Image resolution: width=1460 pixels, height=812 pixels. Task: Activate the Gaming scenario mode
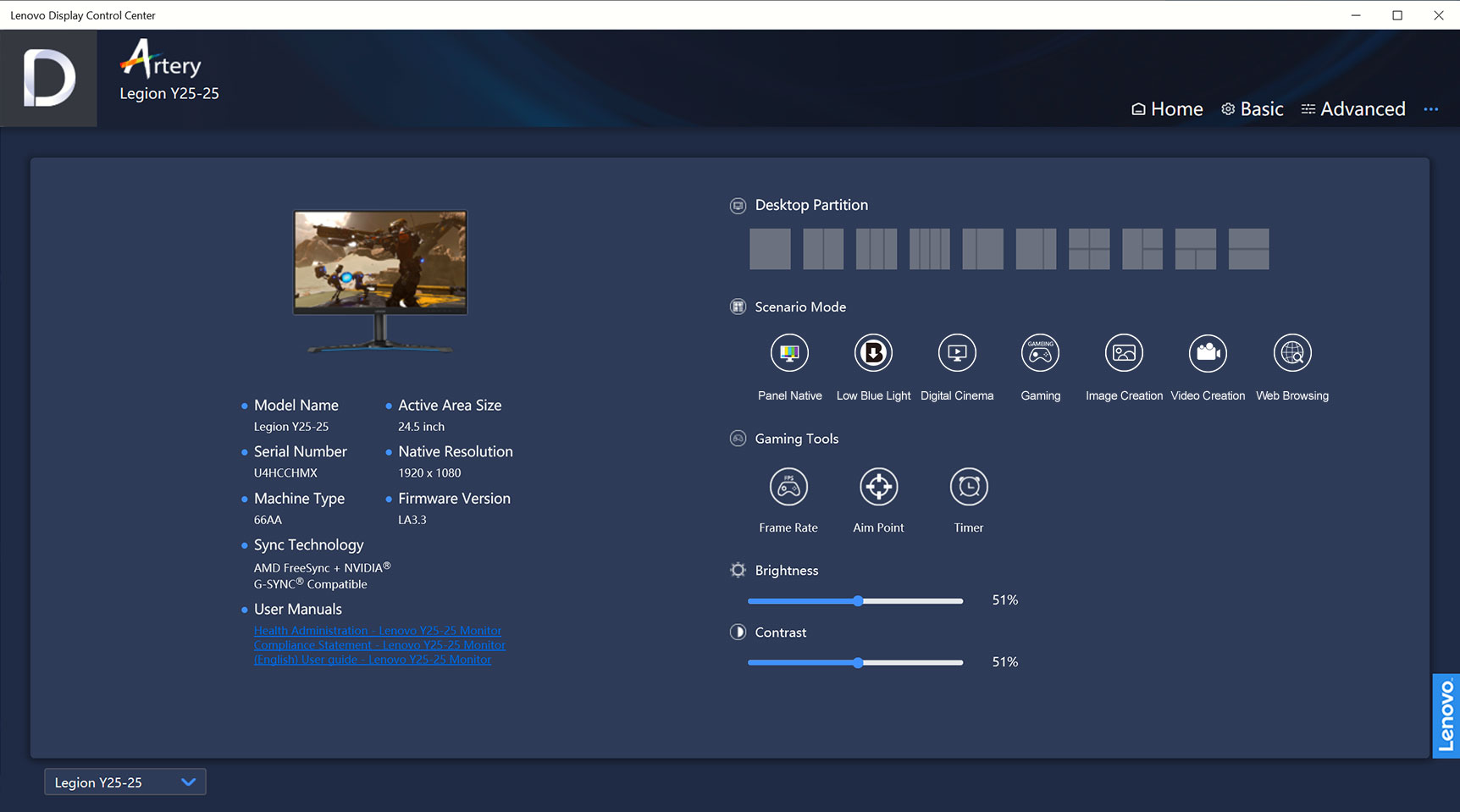1040,352
